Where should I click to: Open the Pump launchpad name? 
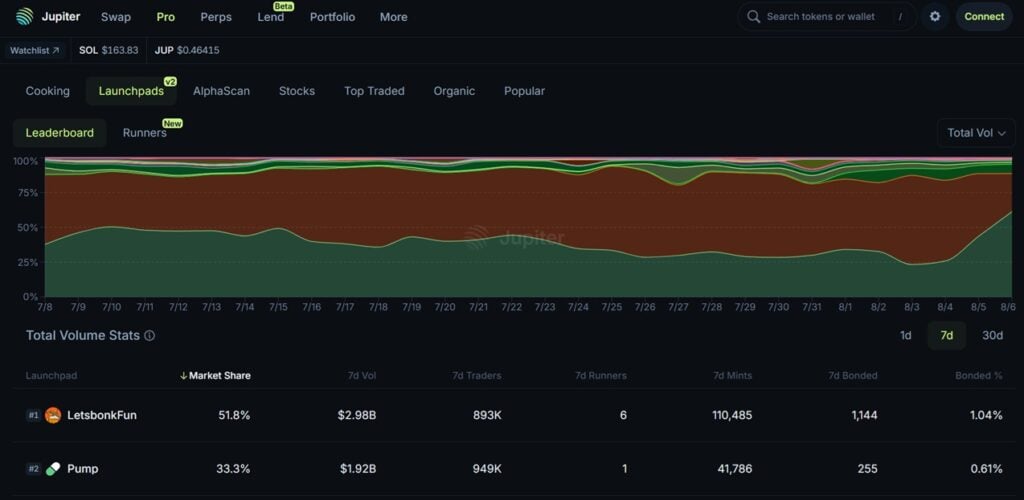tap(83, 469)
